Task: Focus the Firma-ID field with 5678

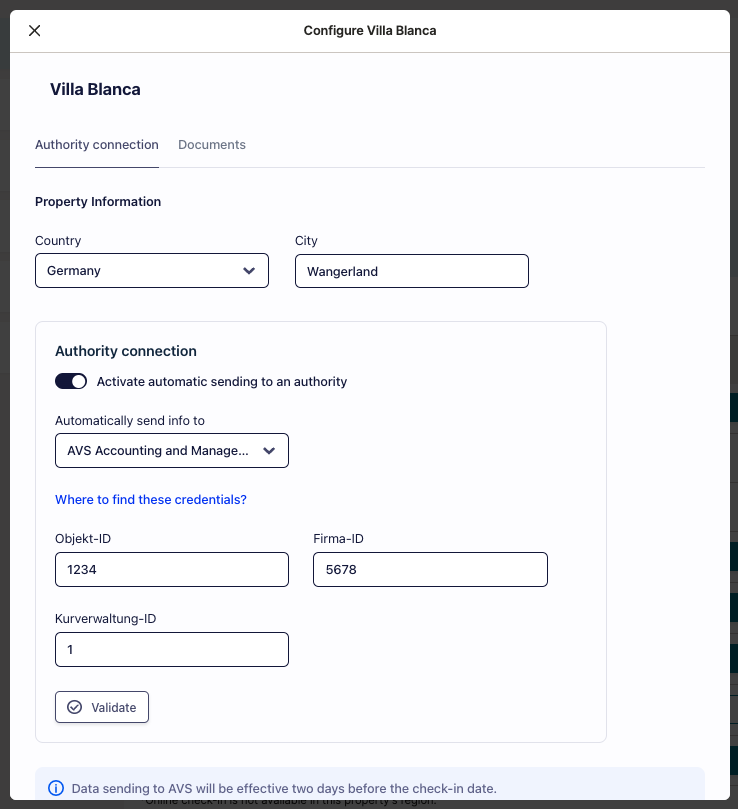Action: [430, 570]
